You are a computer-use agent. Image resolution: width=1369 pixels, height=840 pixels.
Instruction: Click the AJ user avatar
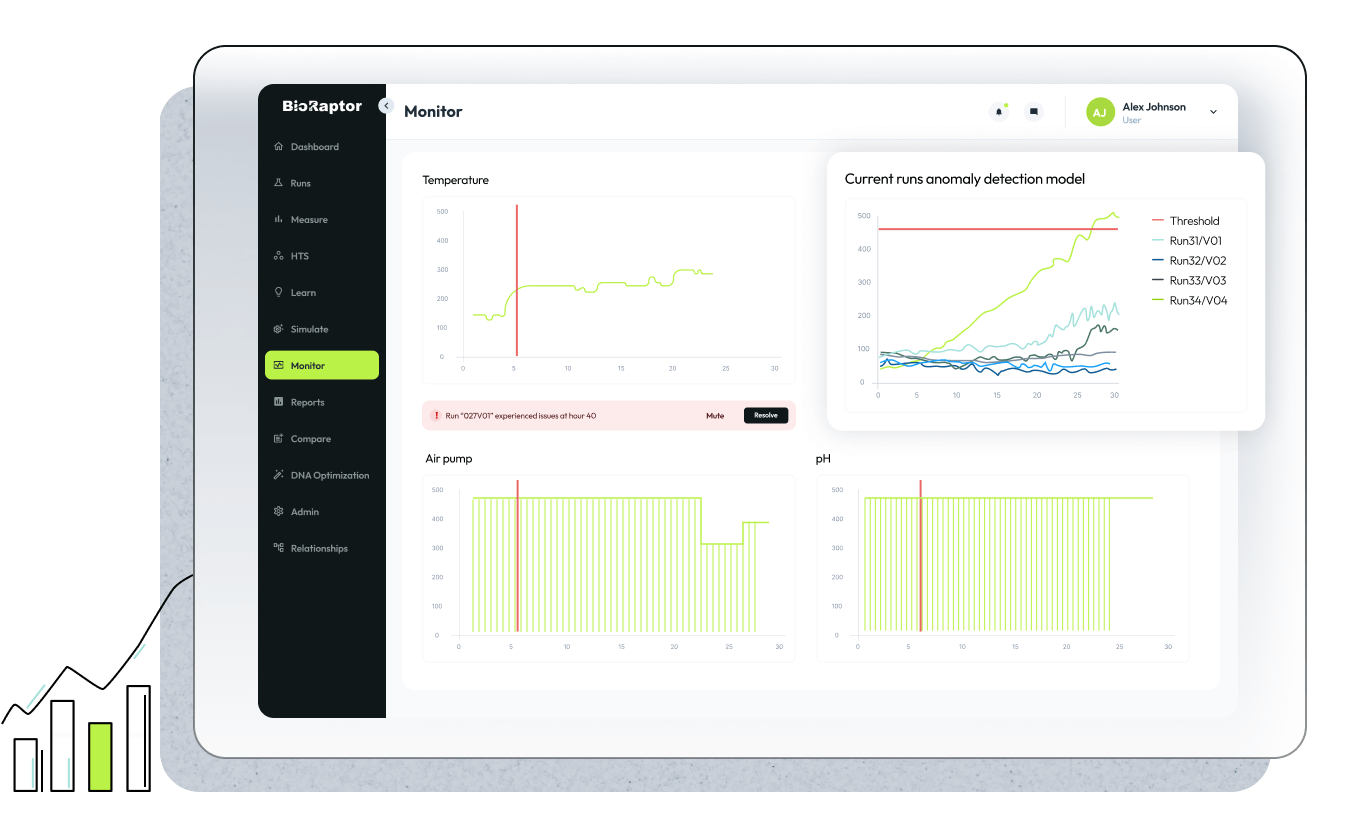tap(1100, 112)
